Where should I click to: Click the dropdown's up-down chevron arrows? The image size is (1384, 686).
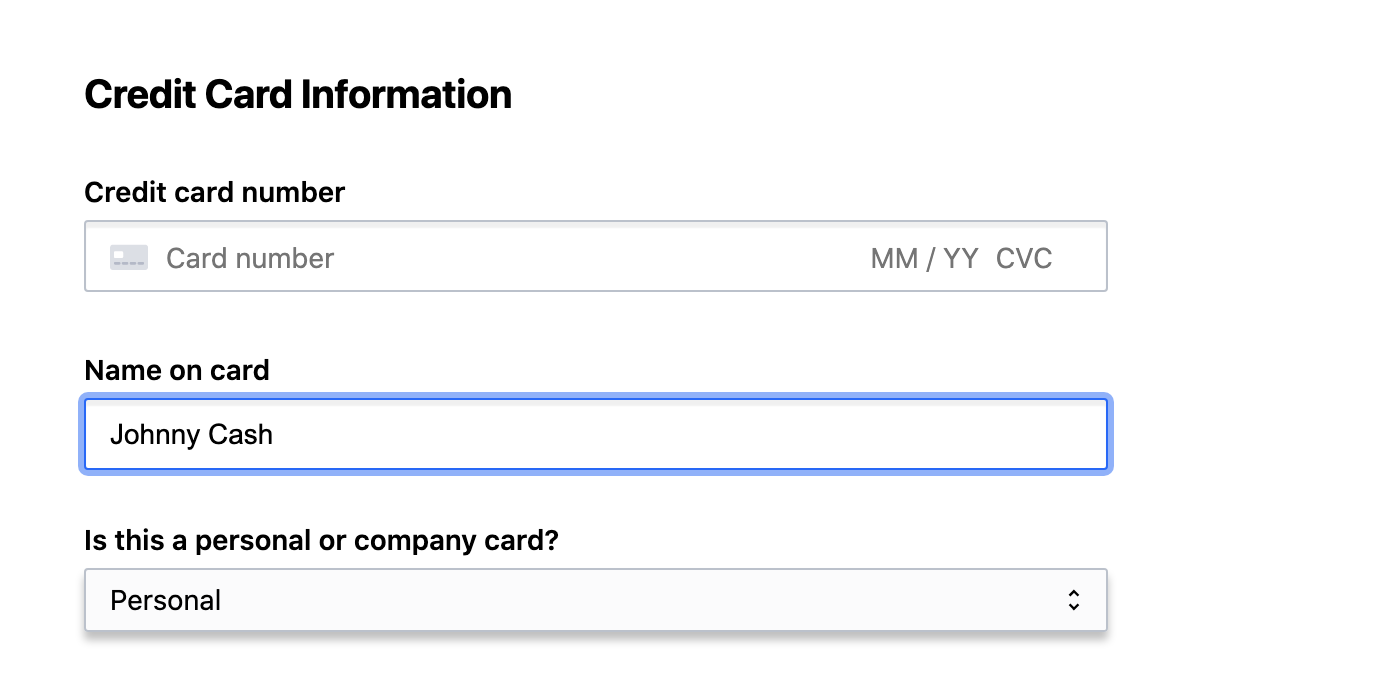coord(1073,600)
